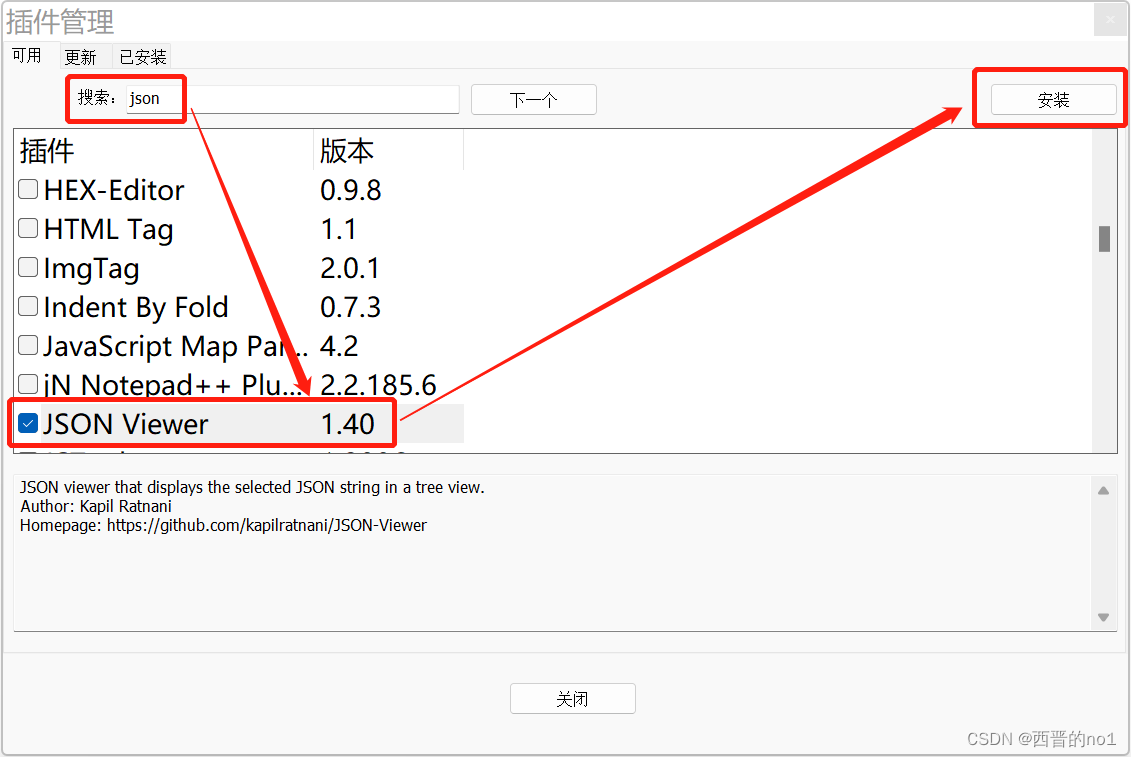1131x757 pixels.
Task: Check the jN Notepad++ Plugin checkbox
Action: 28,384
